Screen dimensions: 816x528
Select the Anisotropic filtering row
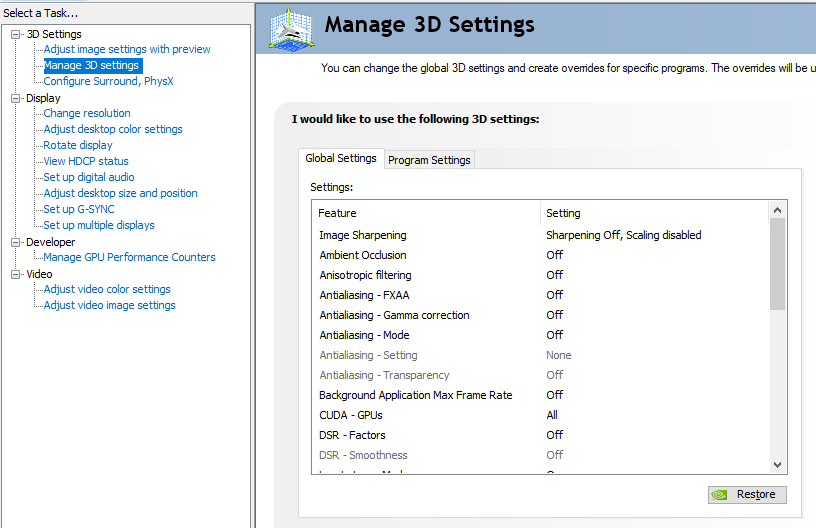pos(541,275)
